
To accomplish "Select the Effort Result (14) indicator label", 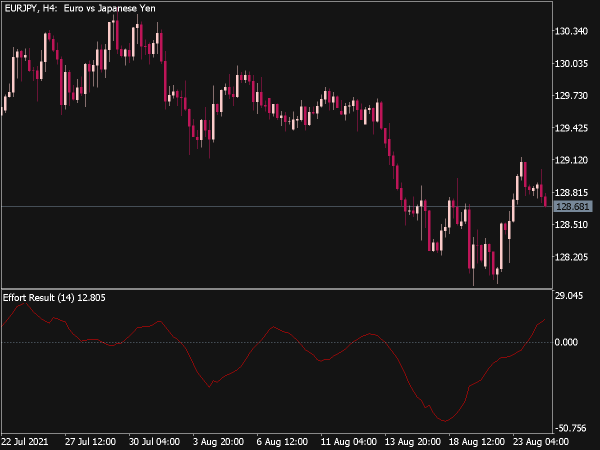I will [54, 298].
